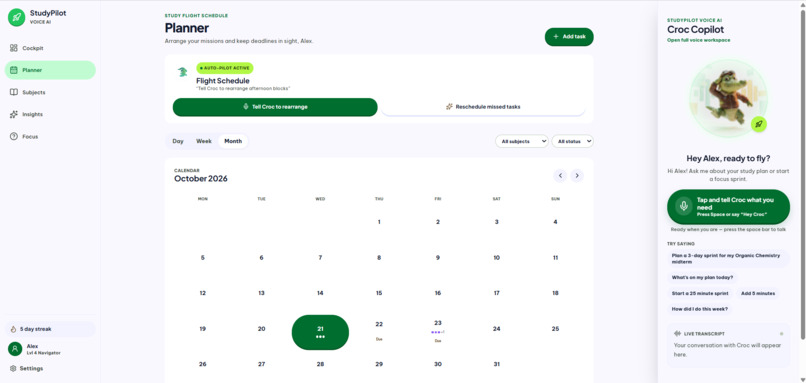806x383 pixels.
Task: Click the Lvl 4 Navigator profile text
Action: (44, 353)
